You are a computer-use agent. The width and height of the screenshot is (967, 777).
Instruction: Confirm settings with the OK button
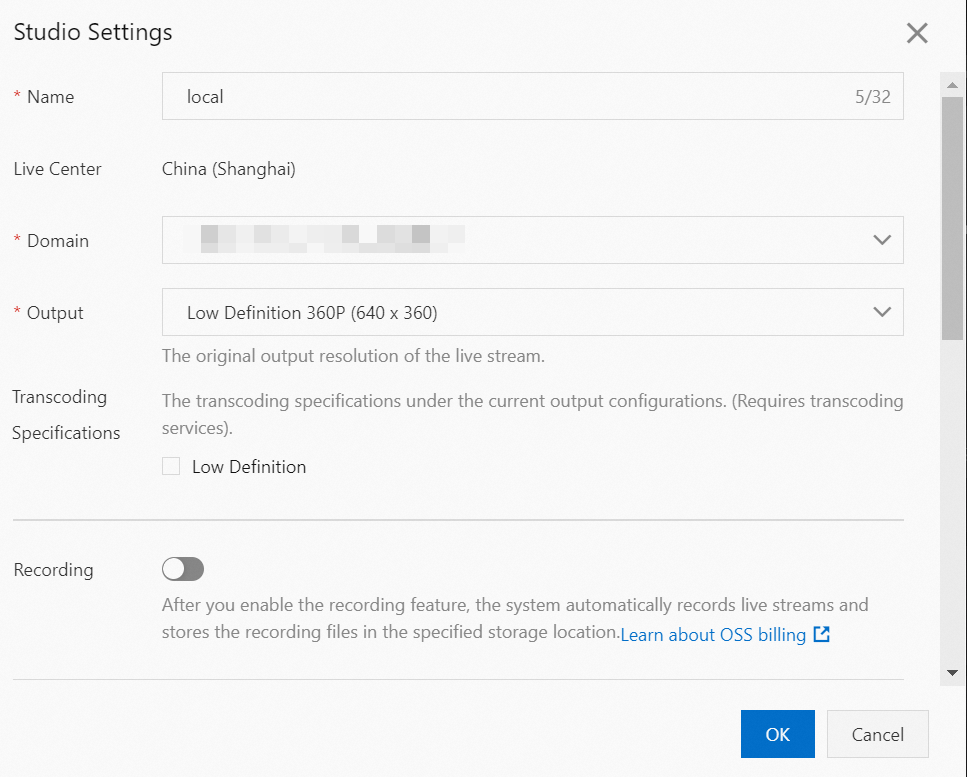[x=777, y=734]
